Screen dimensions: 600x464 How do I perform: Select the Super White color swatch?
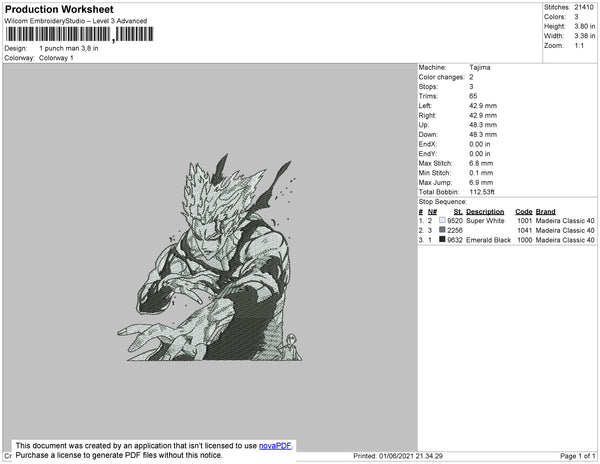pyautogui.click(x=442, y=220)
